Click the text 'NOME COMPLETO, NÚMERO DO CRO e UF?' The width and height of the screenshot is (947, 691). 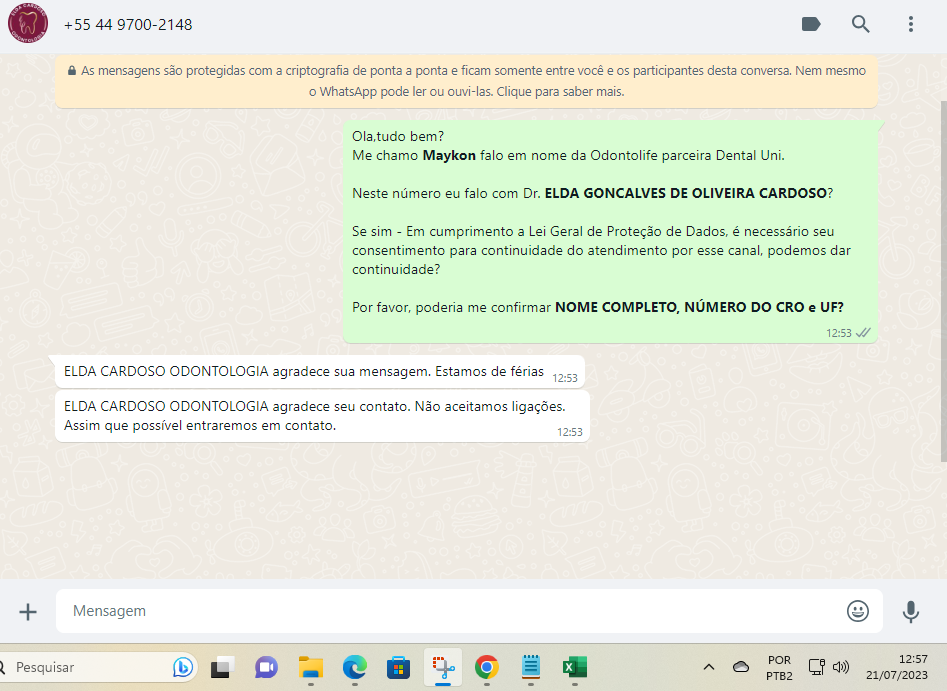pyautogui.click(x=699, y=307)
